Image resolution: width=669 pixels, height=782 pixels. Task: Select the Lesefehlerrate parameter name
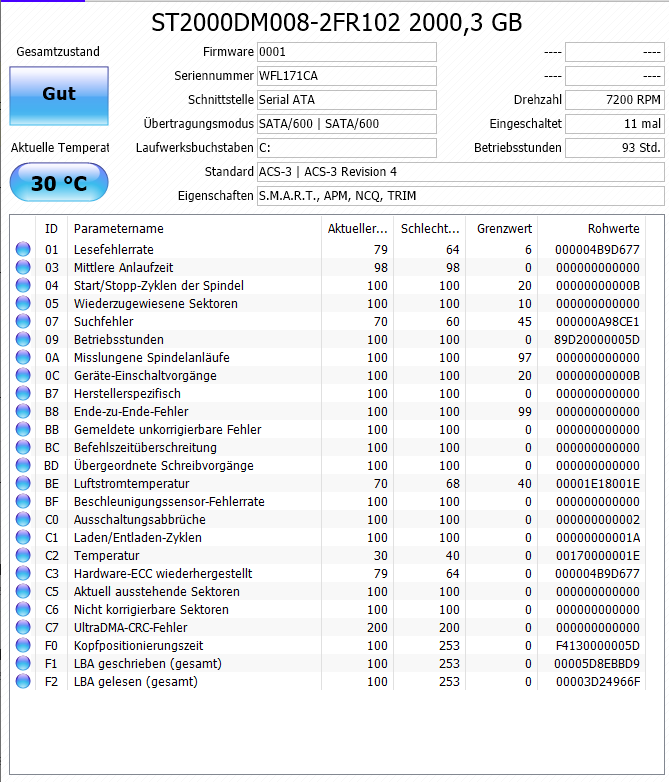coord(114,249)
